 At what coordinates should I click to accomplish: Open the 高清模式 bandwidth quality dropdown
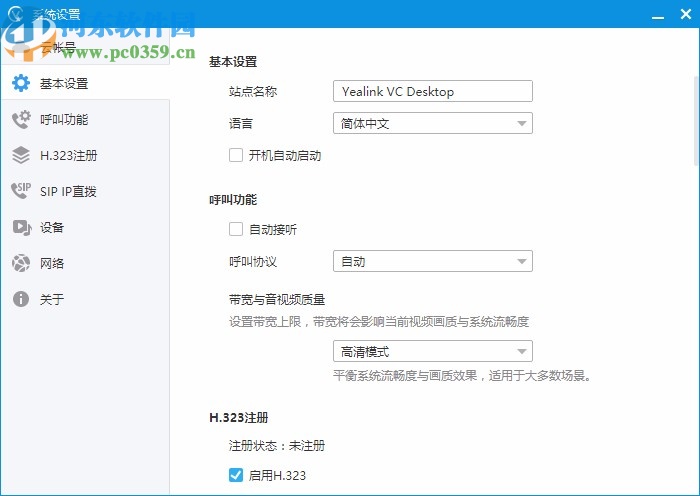(433, 351)
